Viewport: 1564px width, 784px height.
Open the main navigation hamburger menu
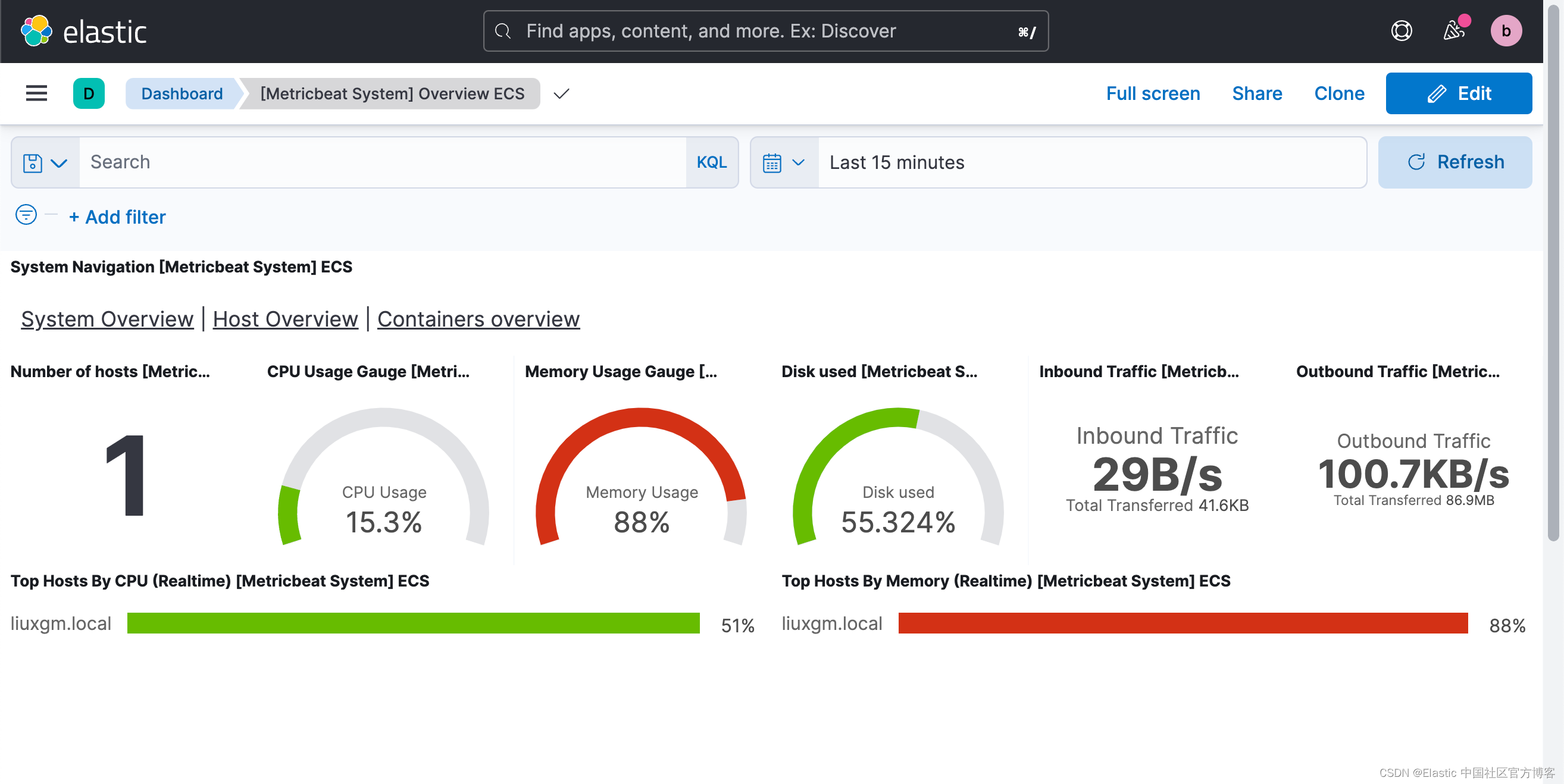pos(36,93)
